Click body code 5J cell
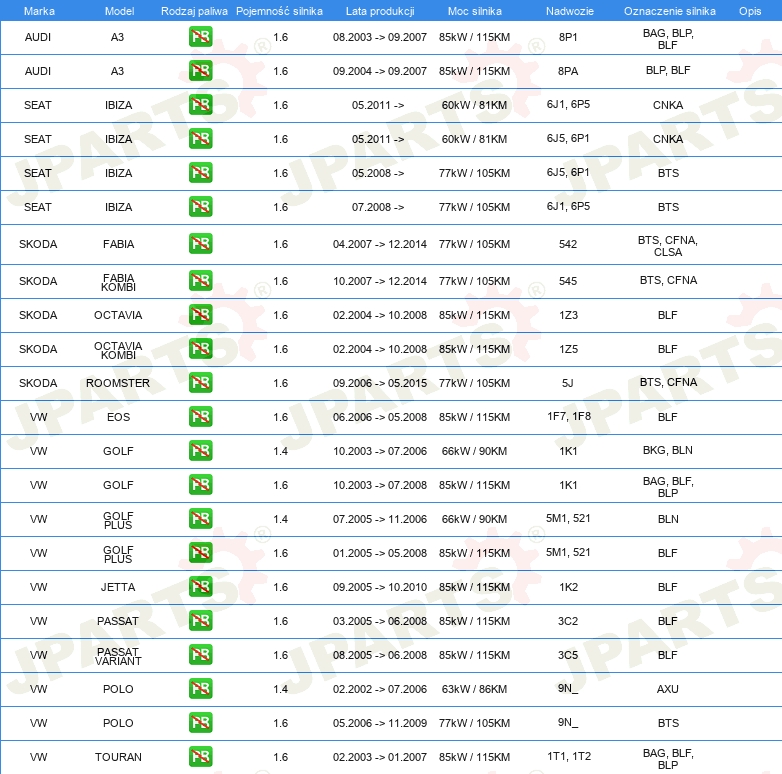782x774 pixels. 568,383
